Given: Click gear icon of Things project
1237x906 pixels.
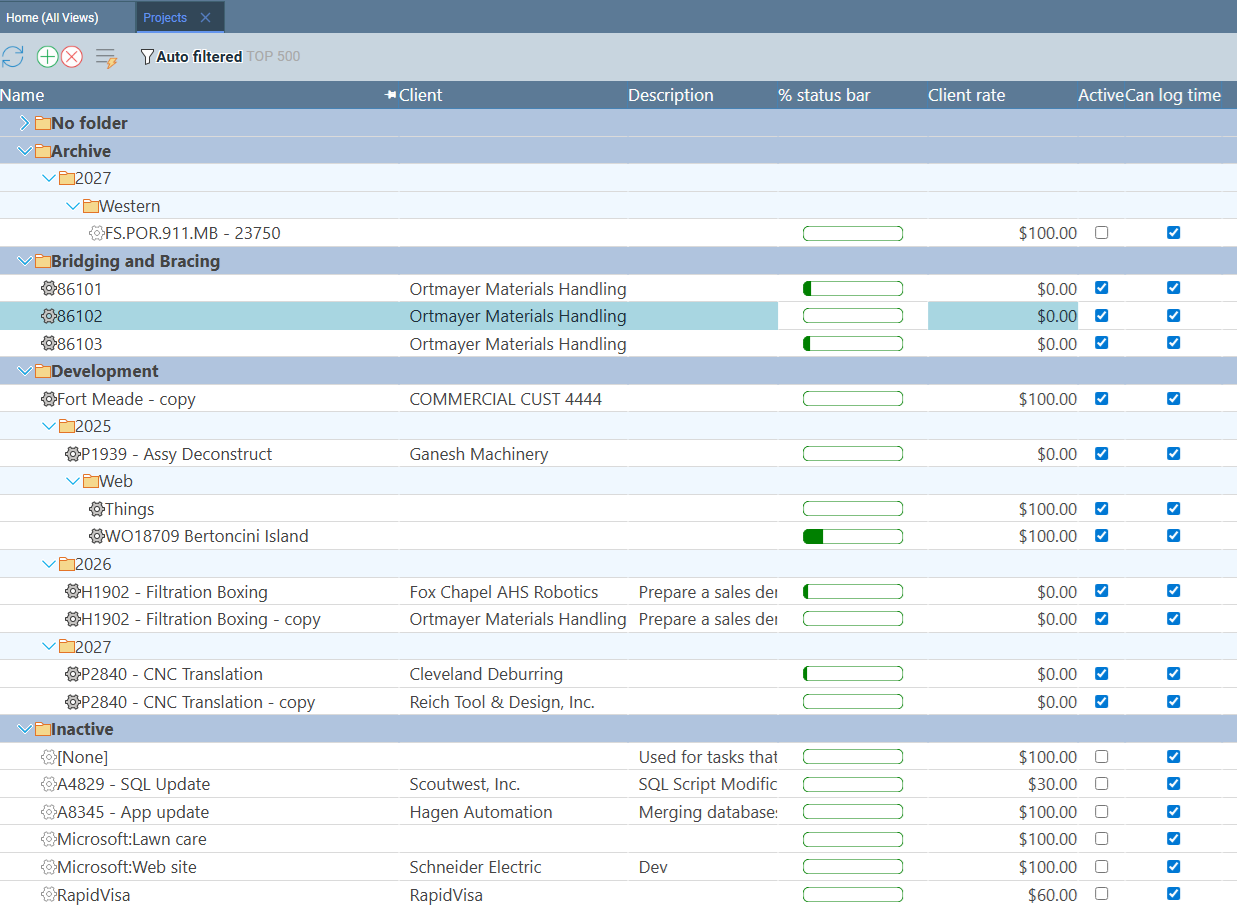Looking at the screenshot, I should point(96,509).
